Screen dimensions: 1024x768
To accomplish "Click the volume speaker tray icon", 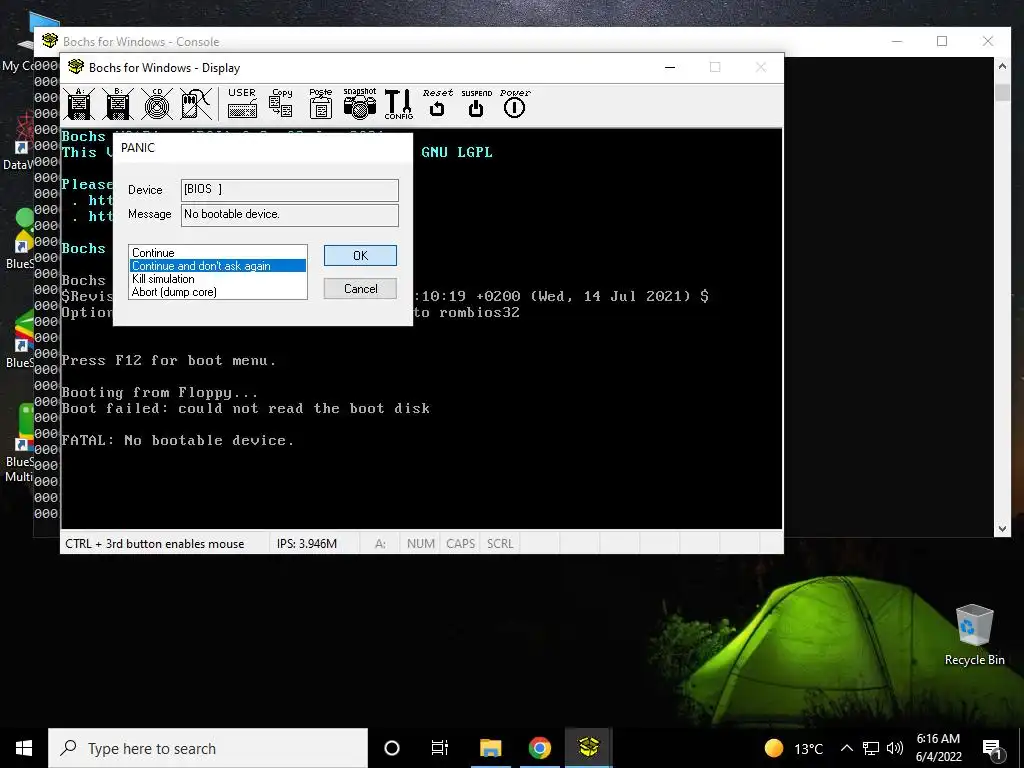I will [895, 748].
